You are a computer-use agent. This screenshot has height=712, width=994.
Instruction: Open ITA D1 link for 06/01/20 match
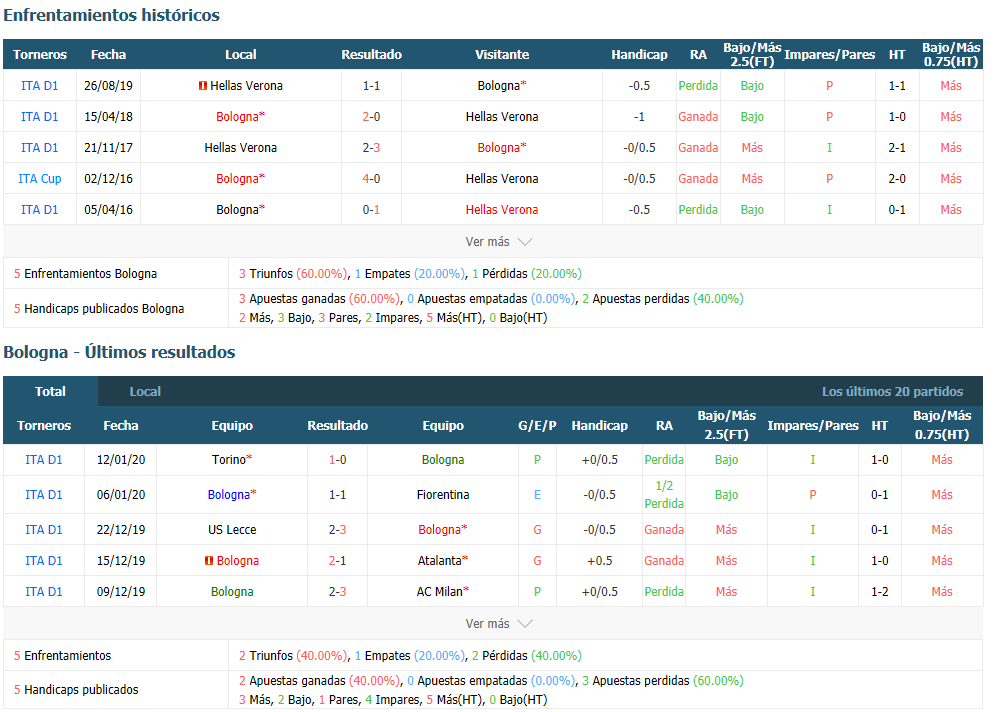44,495
